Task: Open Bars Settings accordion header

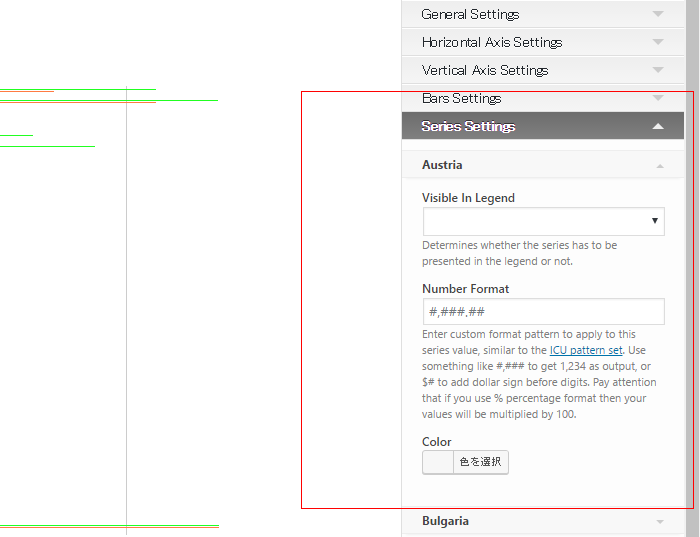Action: [542, 98]
